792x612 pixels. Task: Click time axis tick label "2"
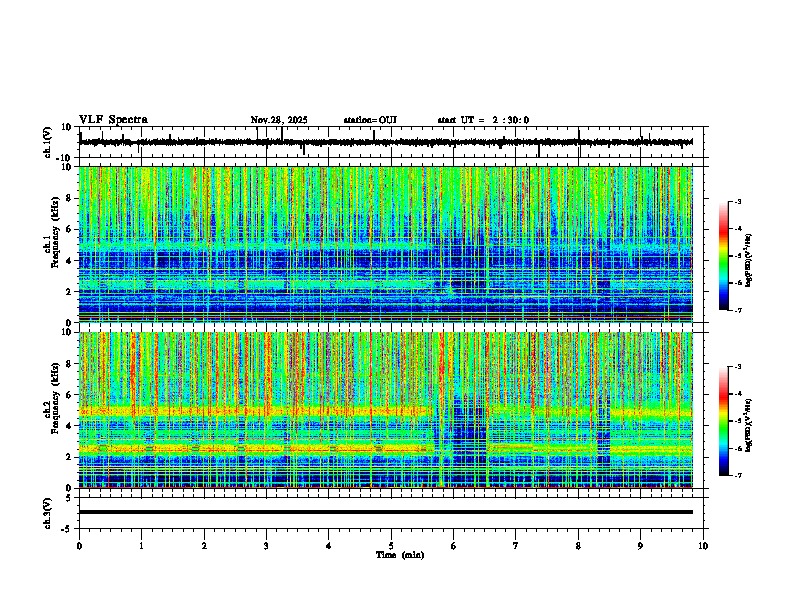tap(204, 546)
